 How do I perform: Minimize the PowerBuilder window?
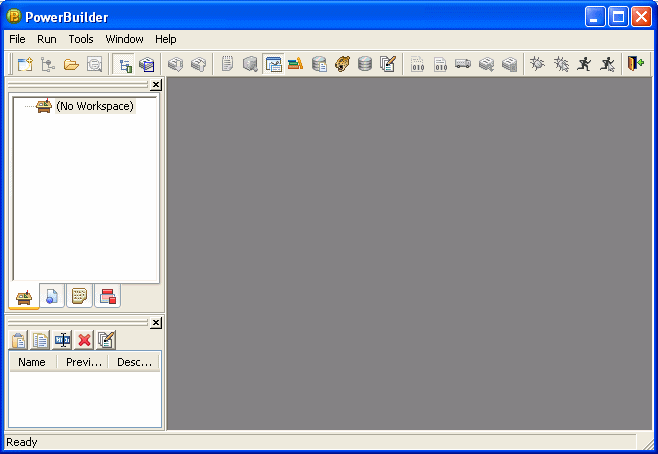click(595, 17)
